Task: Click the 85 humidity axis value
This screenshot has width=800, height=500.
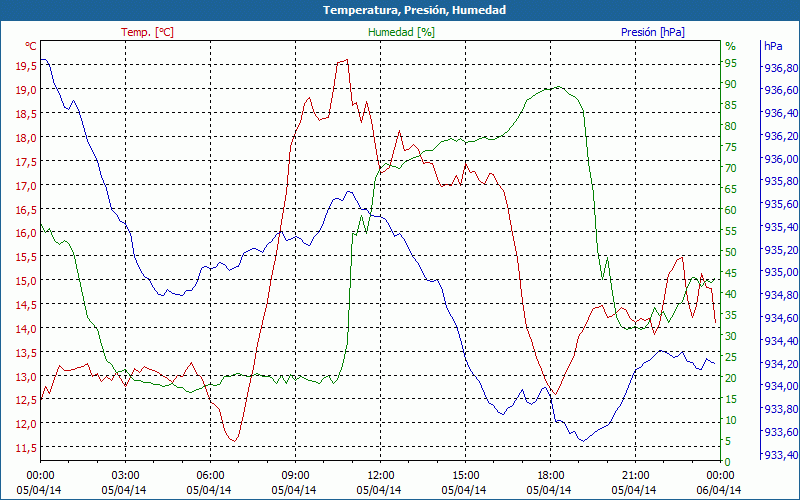Action: tap(731, 105)
